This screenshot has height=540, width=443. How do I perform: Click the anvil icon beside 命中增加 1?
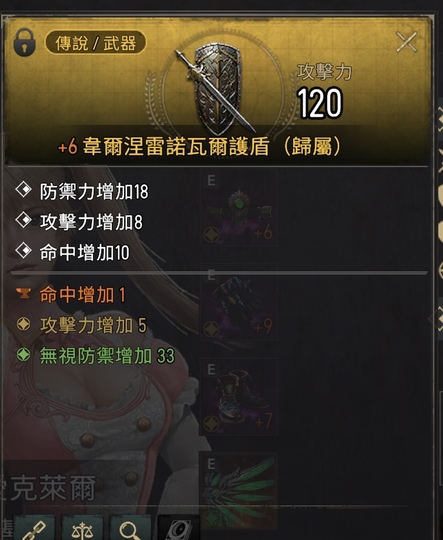(x=23, y=294)
